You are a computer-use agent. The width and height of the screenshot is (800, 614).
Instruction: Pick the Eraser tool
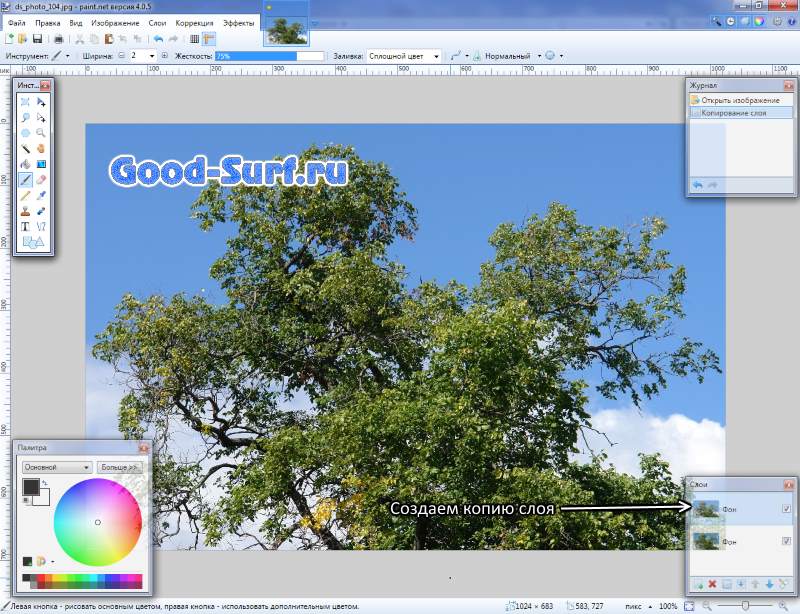(x=41, y=180)
